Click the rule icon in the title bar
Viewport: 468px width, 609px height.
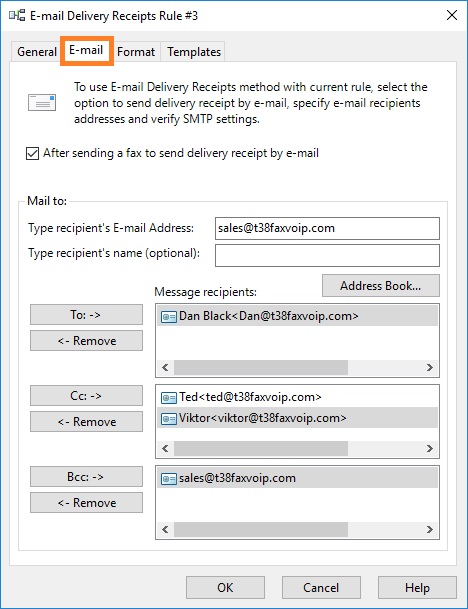tap(17, 16)
